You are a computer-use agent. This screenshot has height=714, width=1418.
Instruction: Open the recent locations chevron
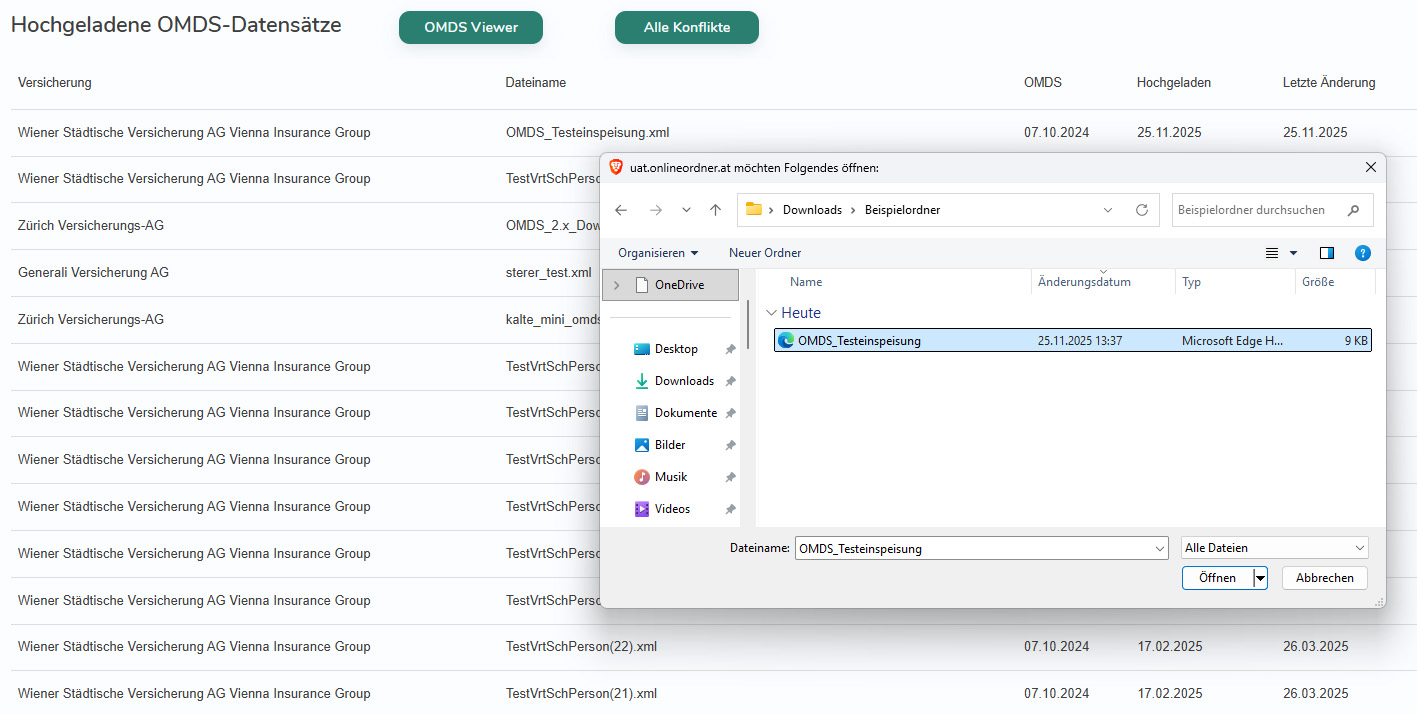click(686, 210)
